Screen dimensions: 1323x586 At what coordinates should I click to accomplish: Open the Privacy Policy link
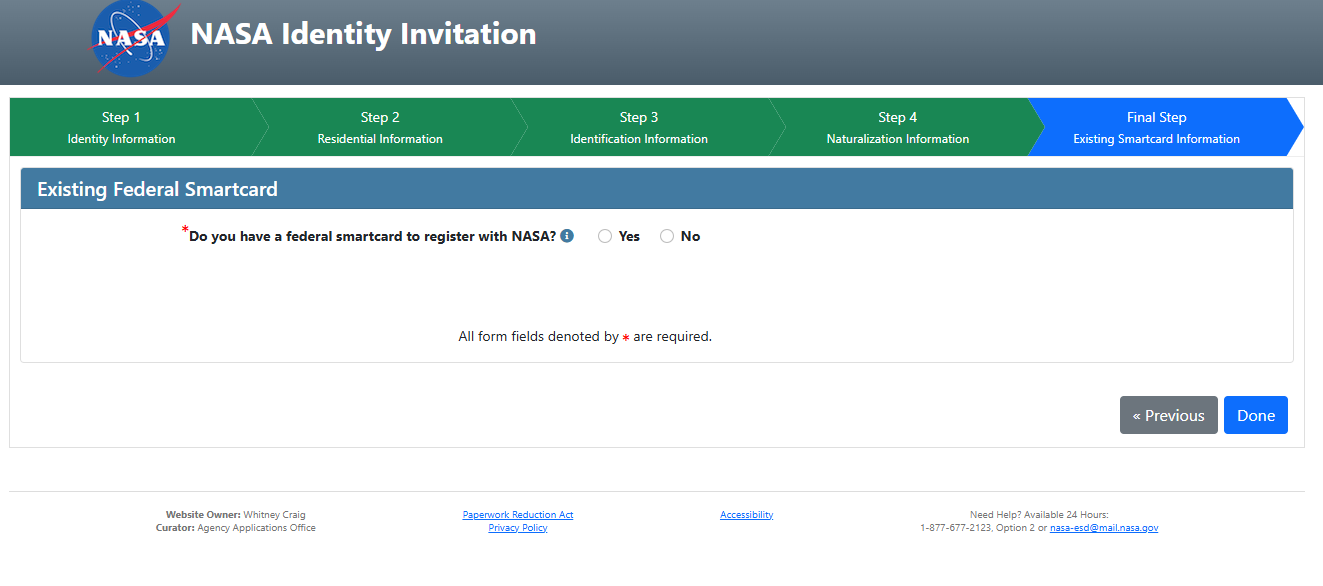(518, 528)
